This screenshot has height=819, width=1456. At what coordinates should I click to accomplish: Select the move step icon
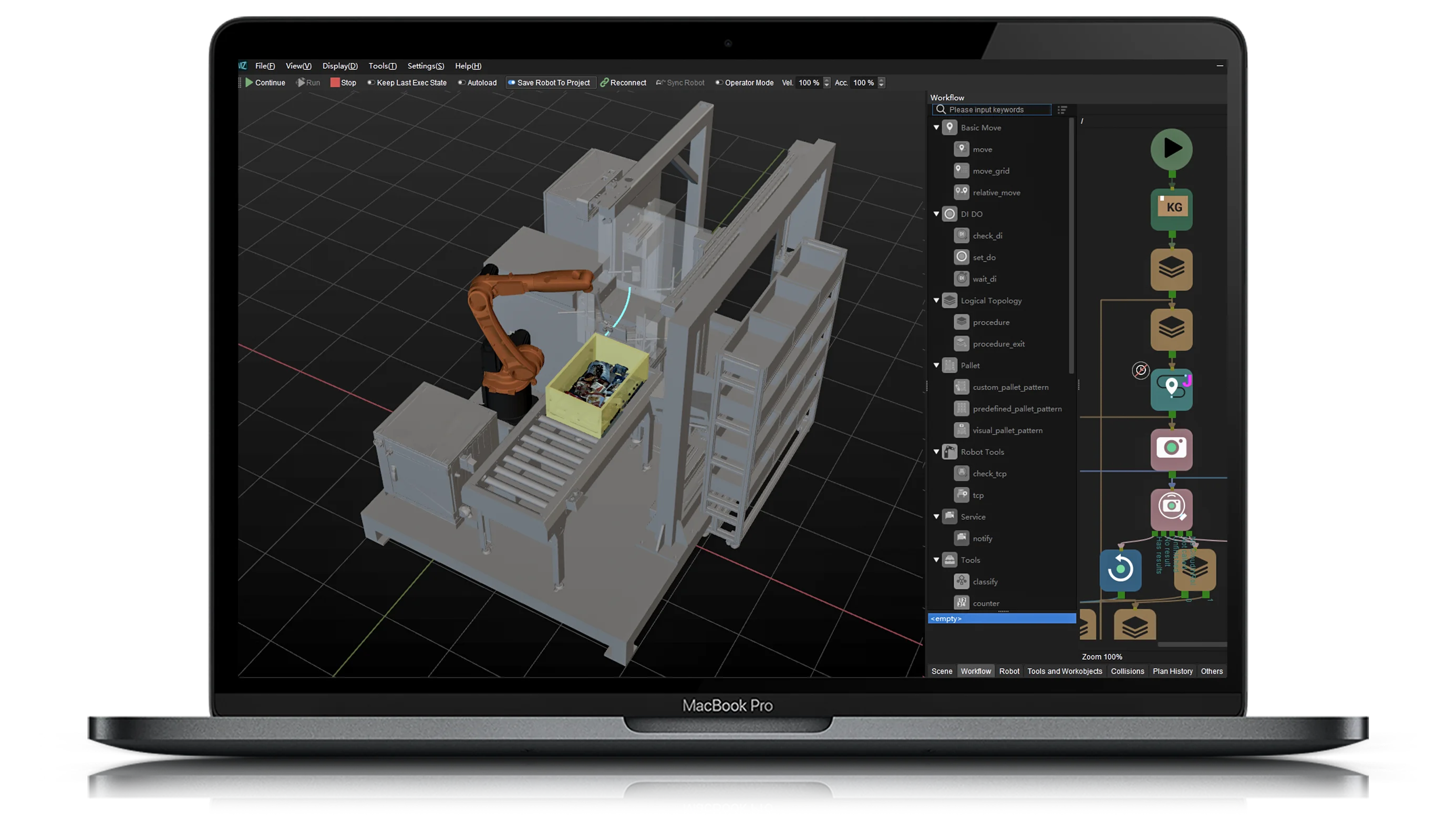coord(962,149)
